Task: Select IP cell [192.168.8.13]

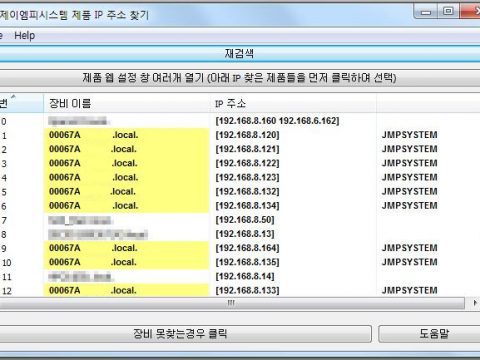Action: 245,234
